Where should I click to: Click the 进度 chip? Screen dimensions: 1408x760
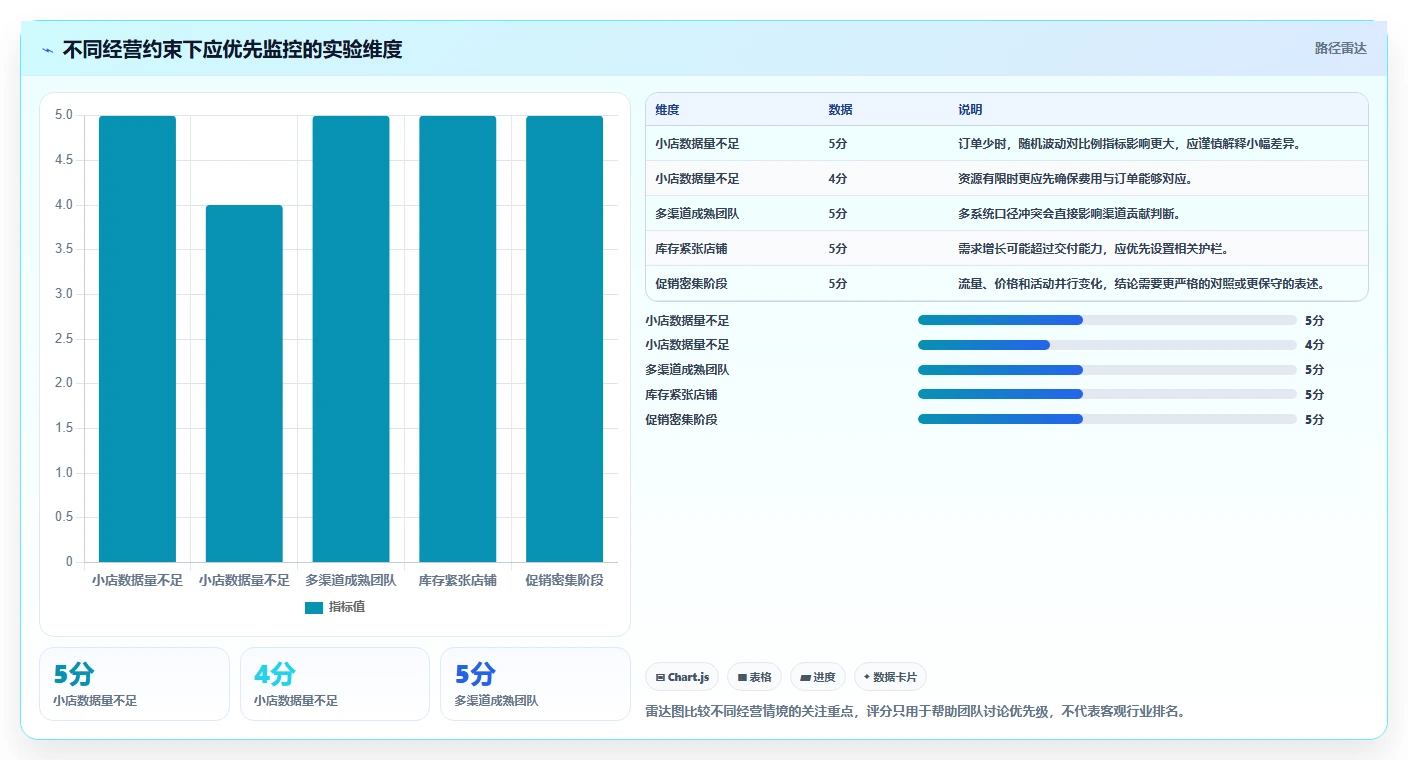pos(818,677)
